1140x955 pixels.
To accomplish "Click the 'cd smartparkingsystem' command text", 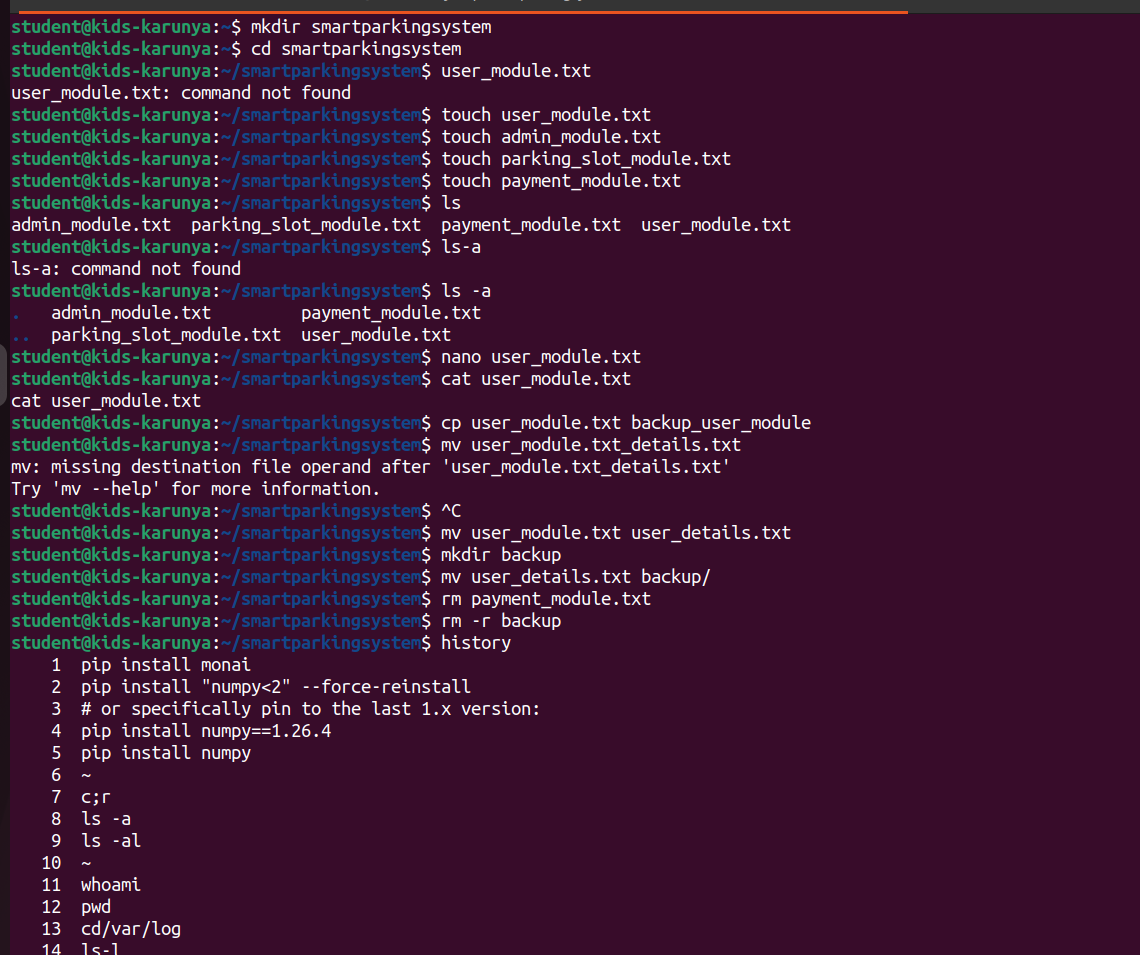I will pyautogui.click(x=356, y=49).
